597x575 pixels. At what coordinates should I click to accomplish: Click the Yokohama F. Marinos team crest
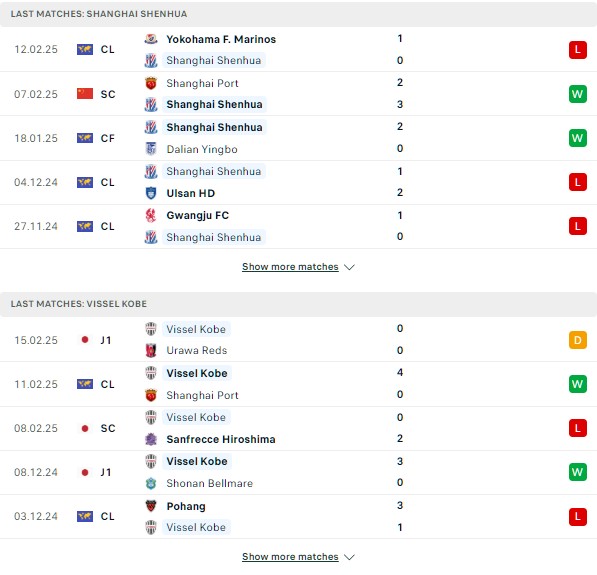click(x=151, y=39)
